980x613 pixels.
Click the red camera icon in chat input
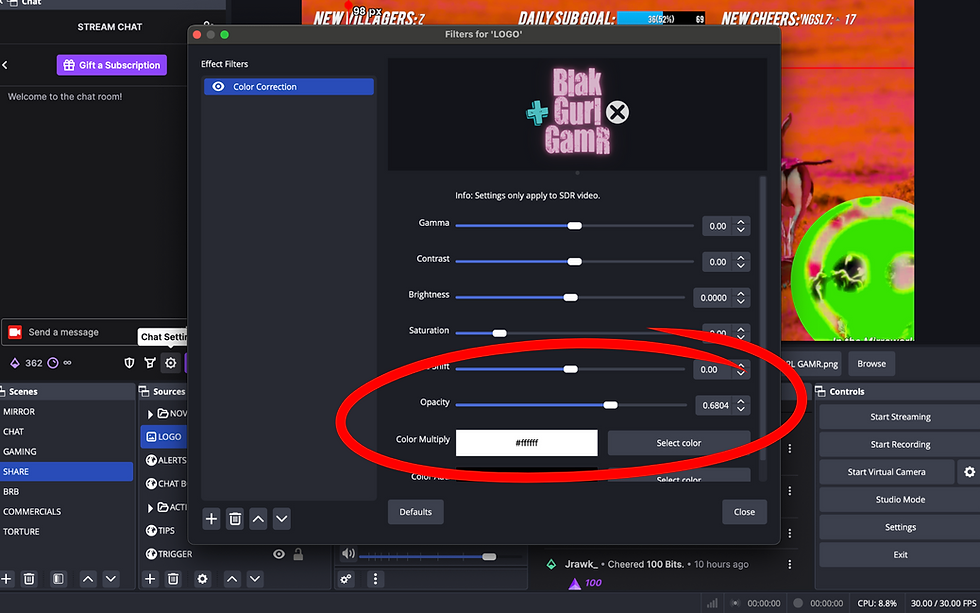[15, 332]
